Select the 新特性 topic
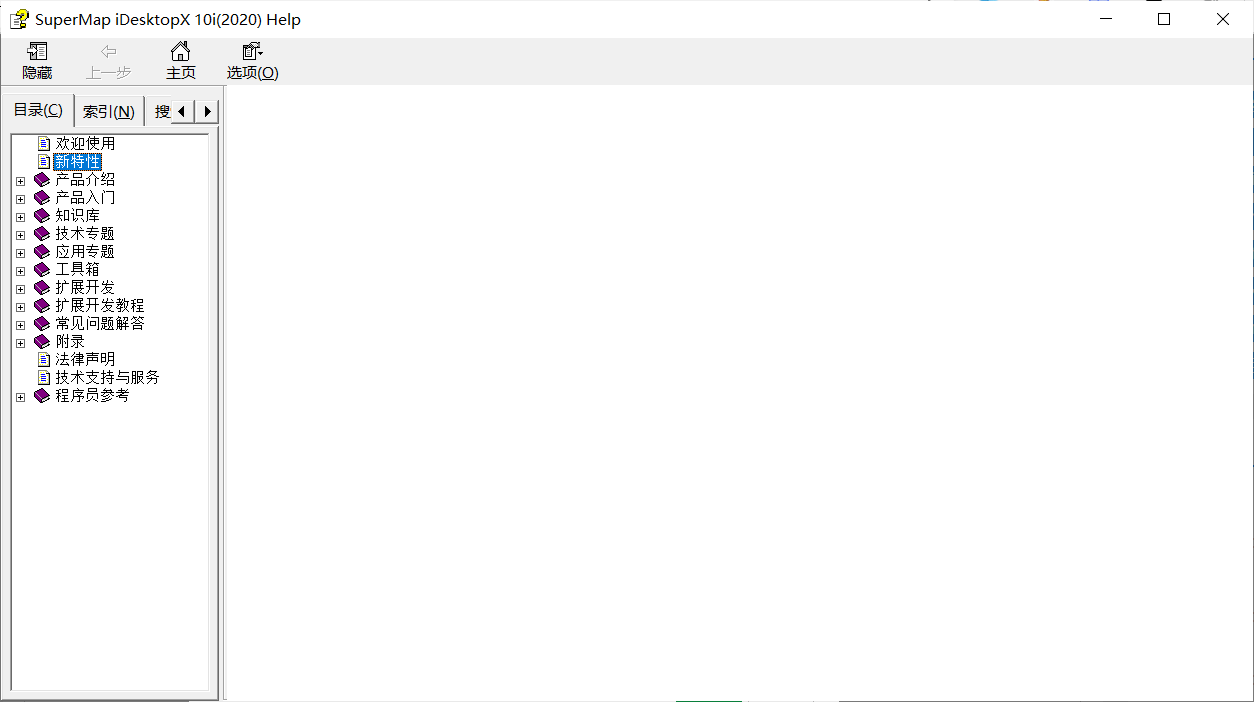Screen dimensions: 1254x702 coord(78,161)
